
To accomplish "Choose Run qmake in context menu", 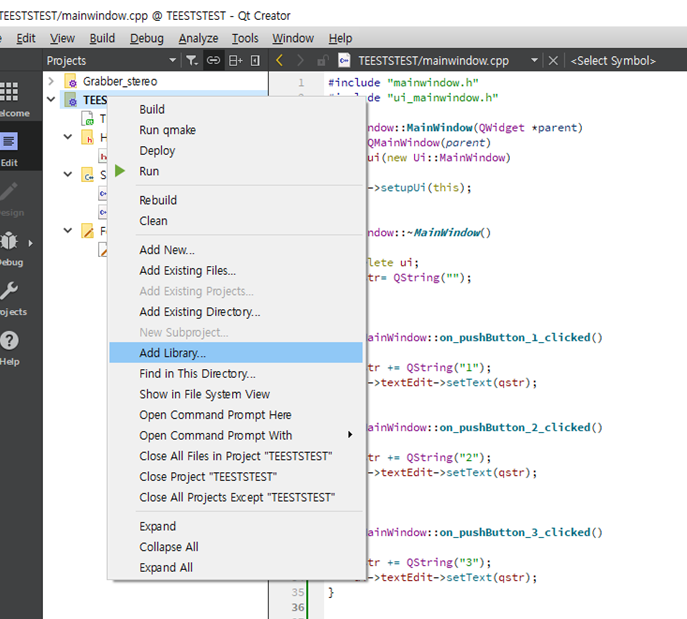I will click(168, 130).
